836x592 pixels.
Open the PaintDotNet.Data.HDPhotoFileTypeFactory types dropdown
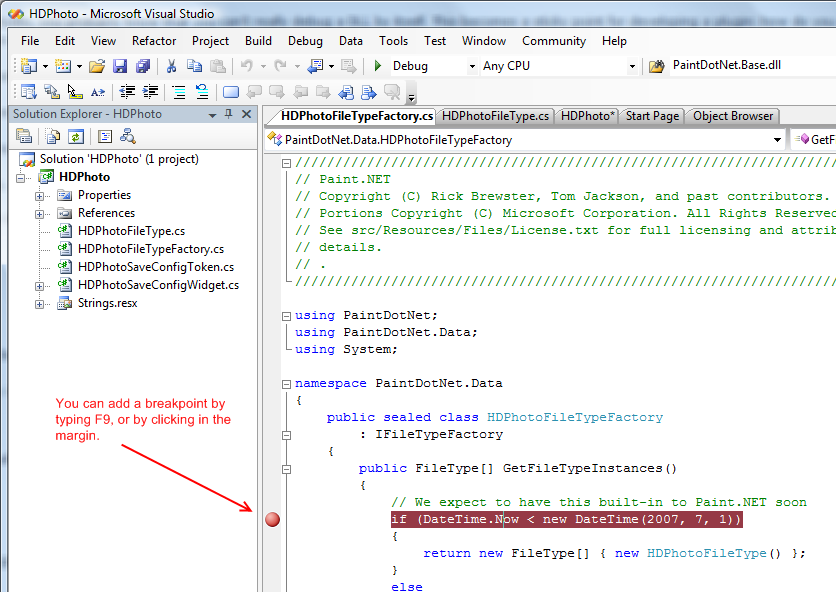pyautogui.click(x=777, y=140)
